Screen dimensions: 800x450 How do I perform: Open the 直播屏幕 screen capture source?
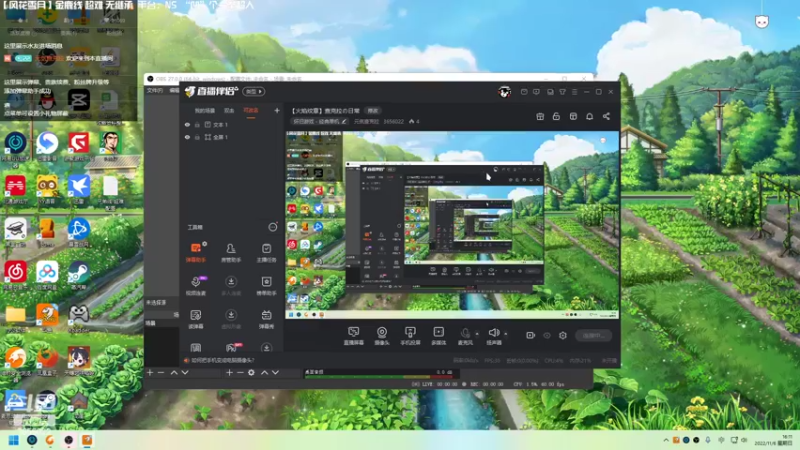pos(354,336)
